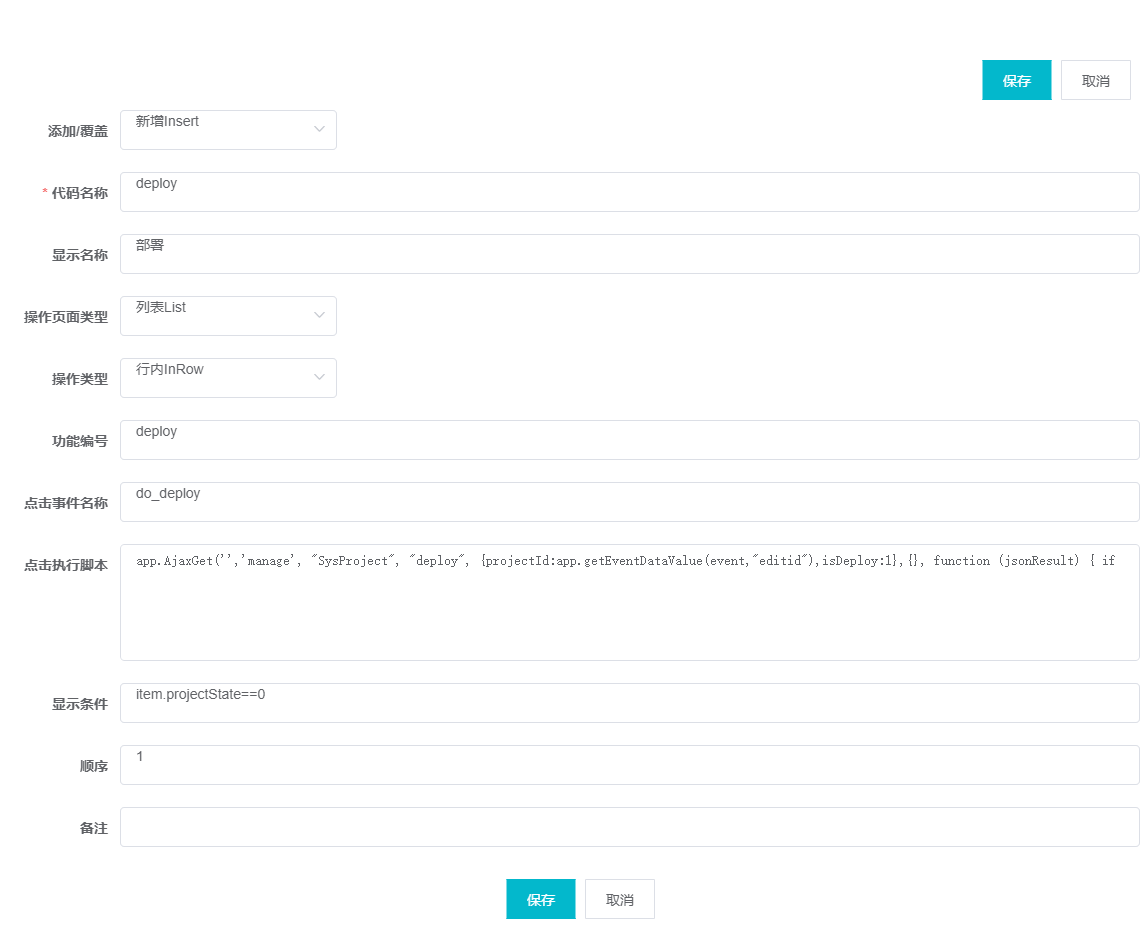Click the empty 备注 remarks input

(630, 827)
